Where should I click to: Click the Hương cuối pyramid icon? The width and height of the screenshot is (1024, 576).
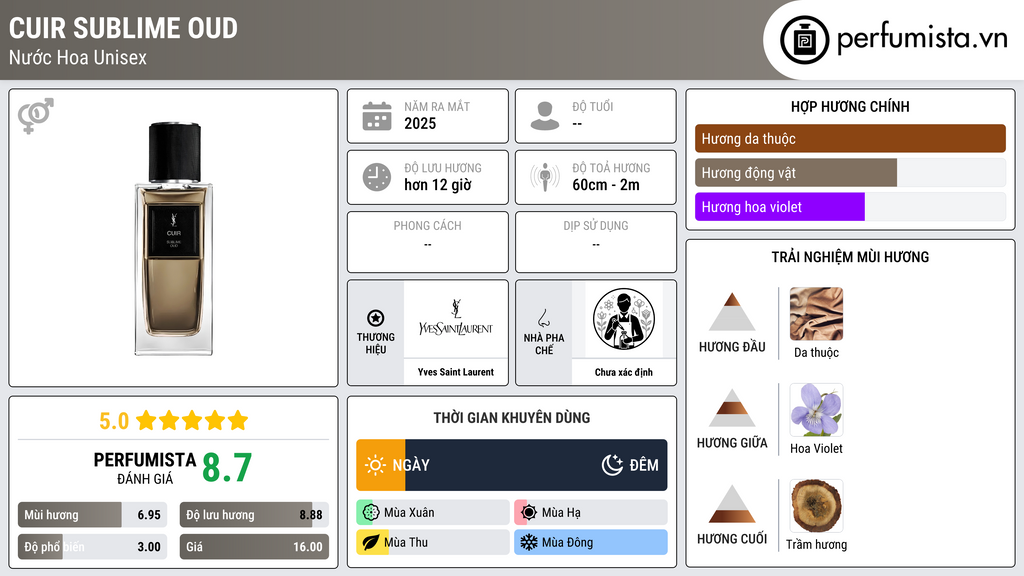[732, 504]
